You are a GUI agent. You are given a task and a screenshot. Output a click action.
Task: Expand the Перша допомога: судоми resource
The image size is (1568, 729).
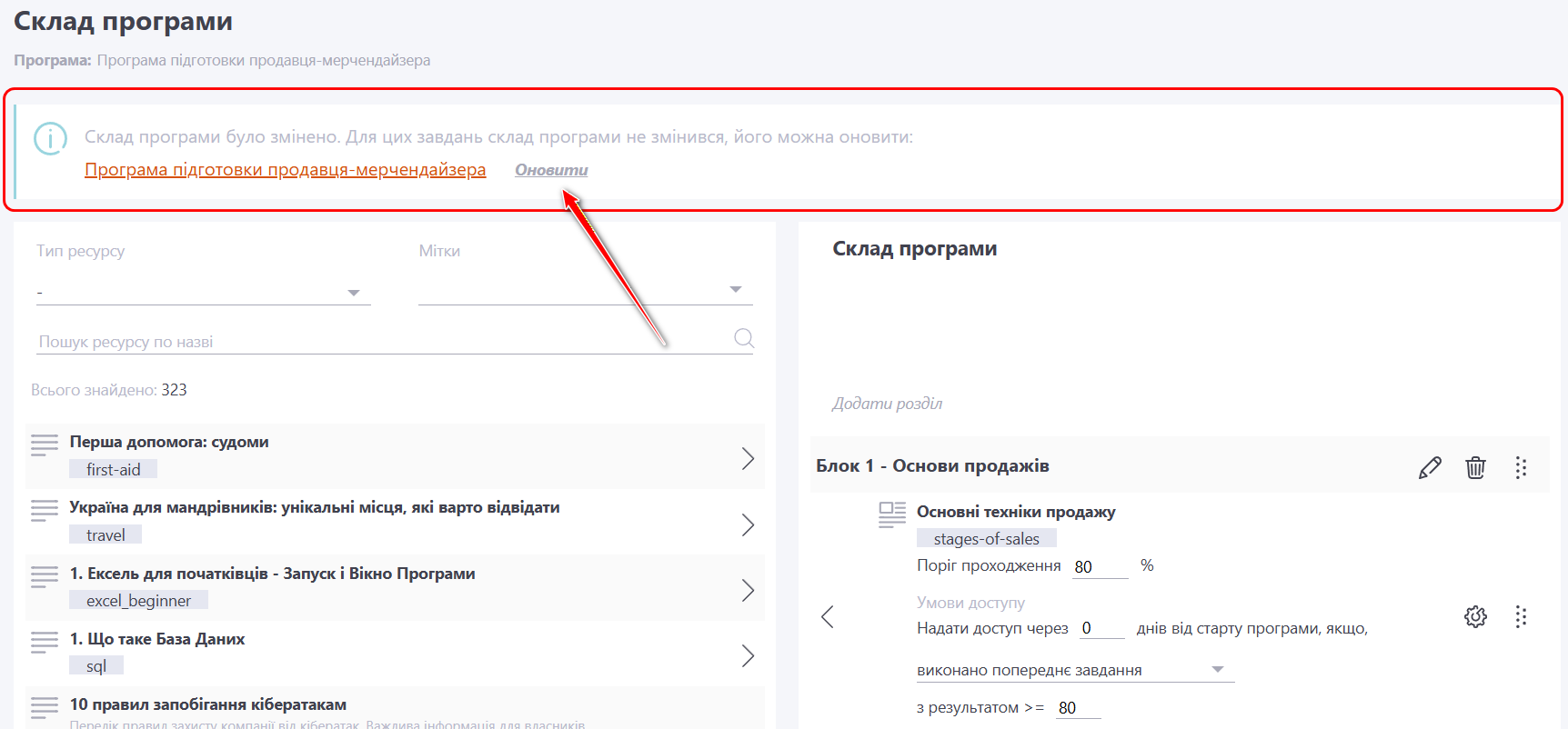(x=748, y=458)
